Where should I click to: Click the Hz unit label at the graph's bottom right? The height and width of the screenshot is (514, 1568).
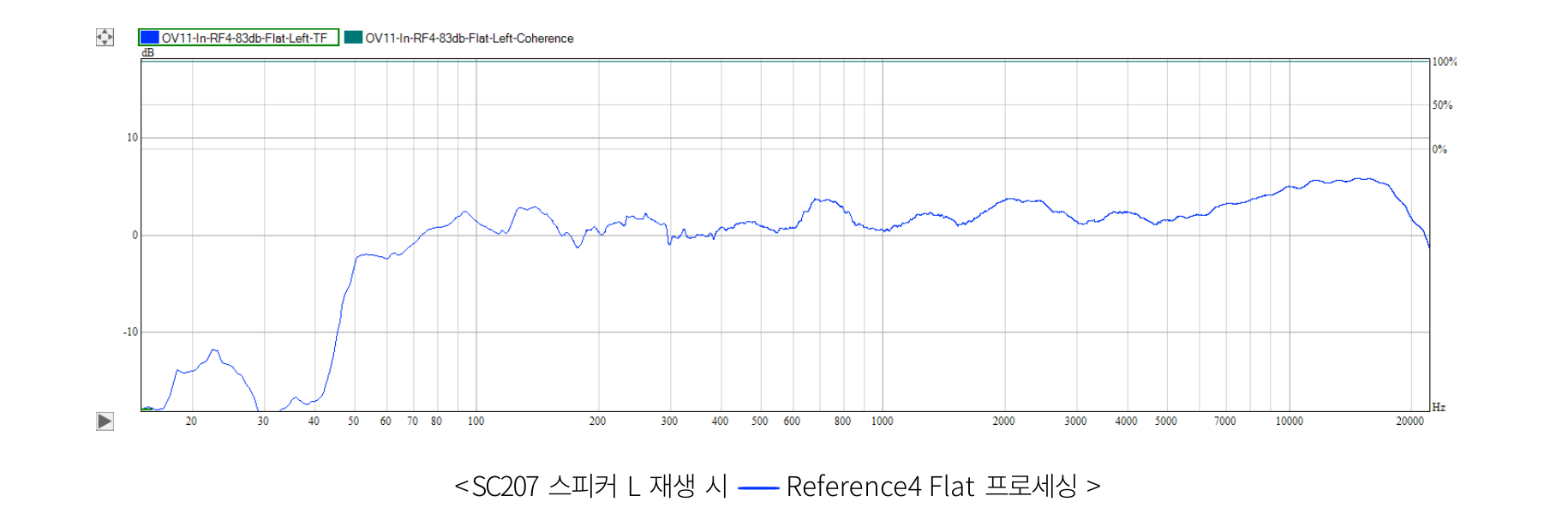coord(1439,407)
